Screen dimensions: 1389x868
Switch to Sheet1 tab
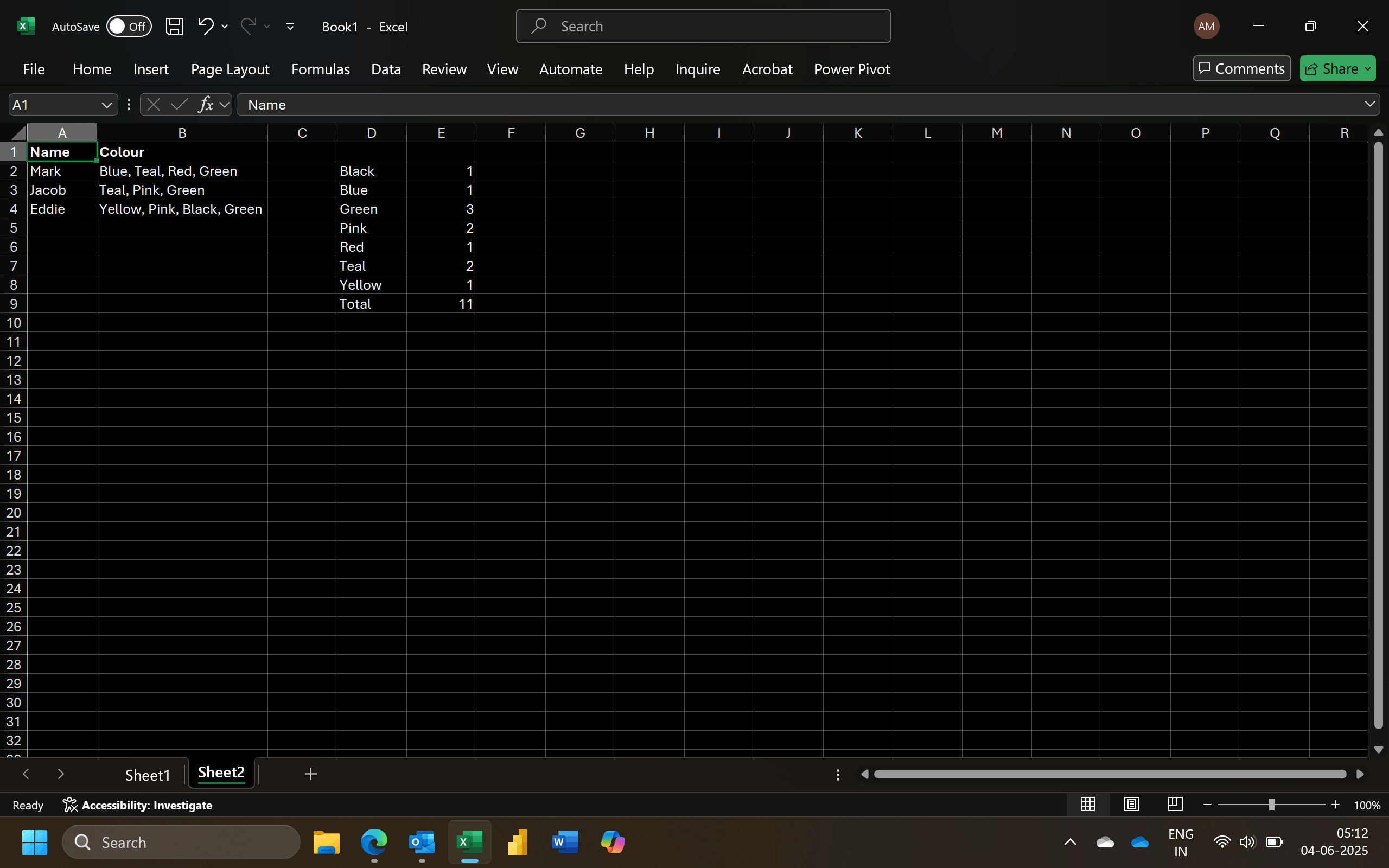[x=148, y=775]
